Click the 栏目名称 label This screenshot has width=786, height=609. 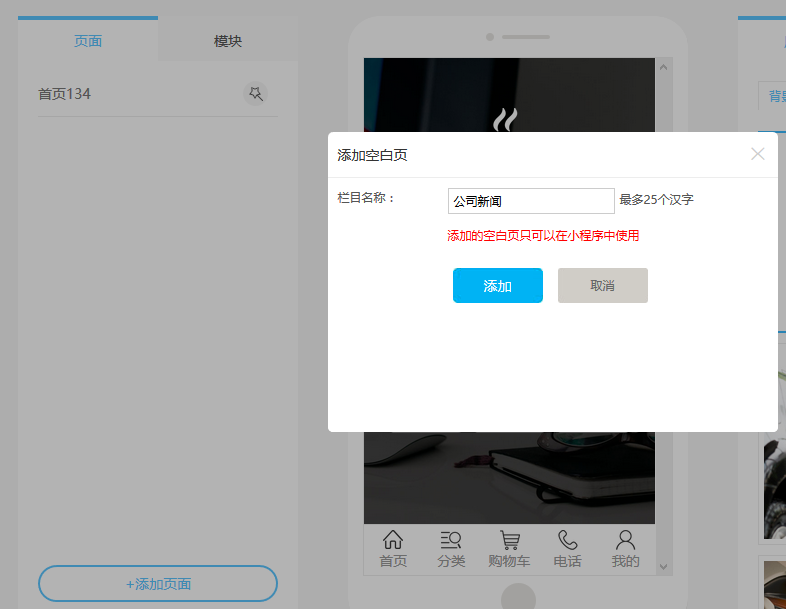366,198
